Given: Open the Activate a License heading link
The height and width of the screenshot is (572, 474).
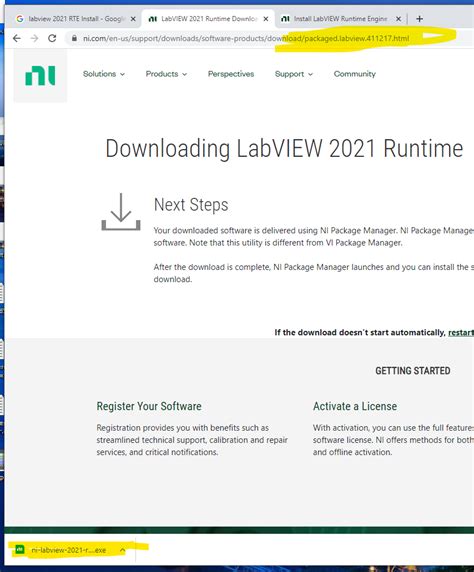Looking at the screenshot, I should (x=355, y=406).
